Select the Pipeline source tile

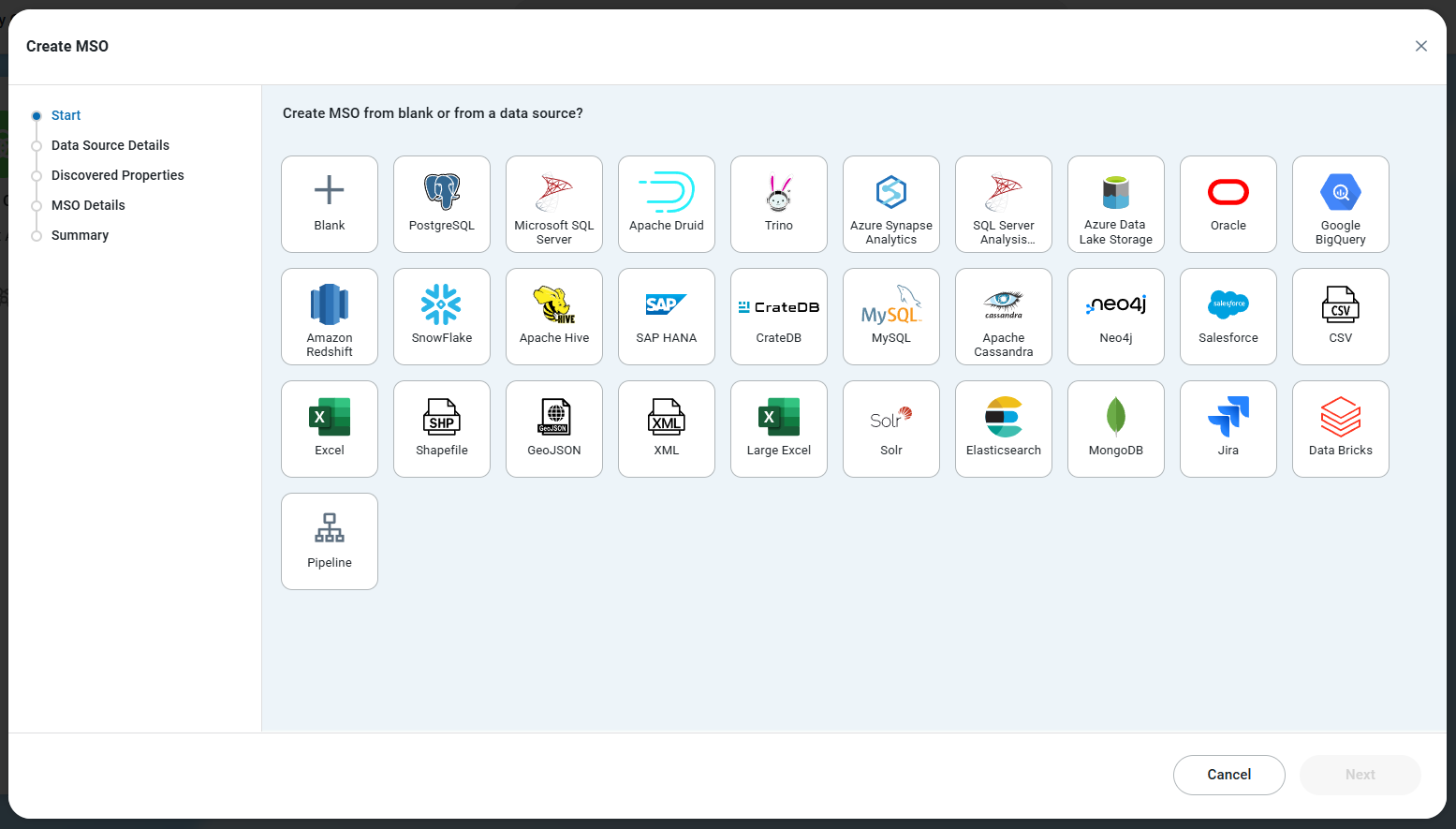330,541
